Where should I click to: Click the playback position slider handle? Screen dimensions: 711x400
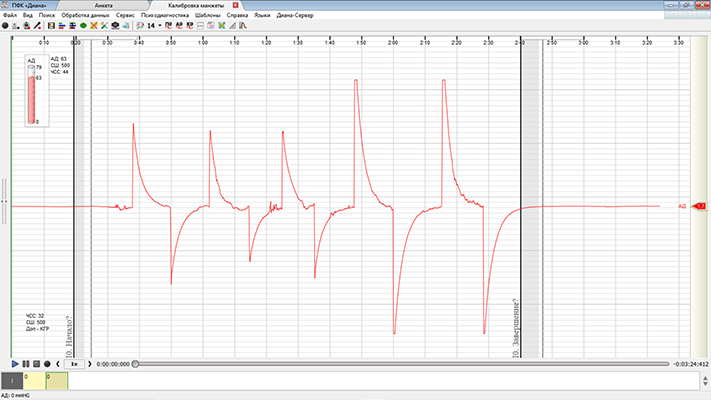(x=135, y=364)
